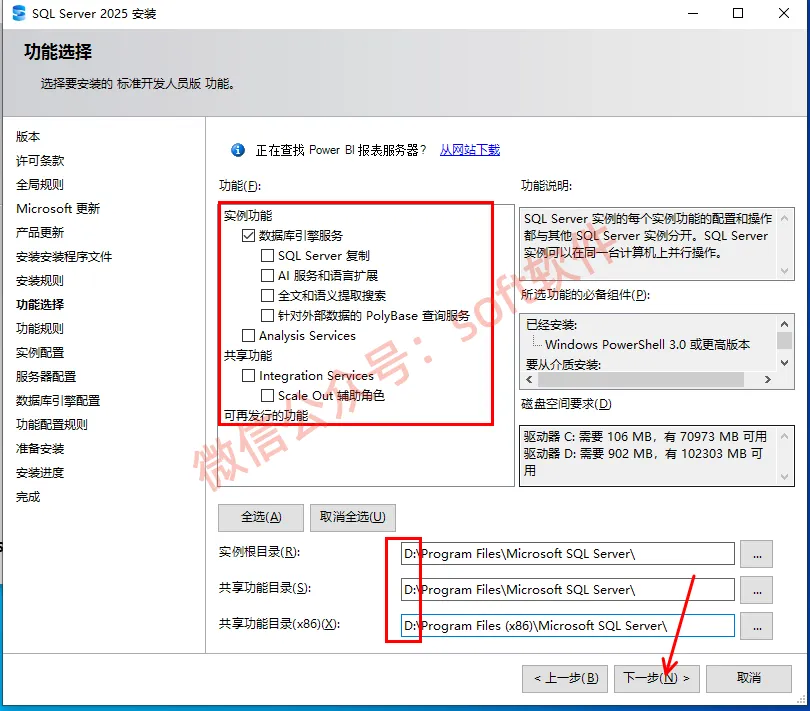Click the 全选(A) button

pyautogui.click(x=261, y=517)
